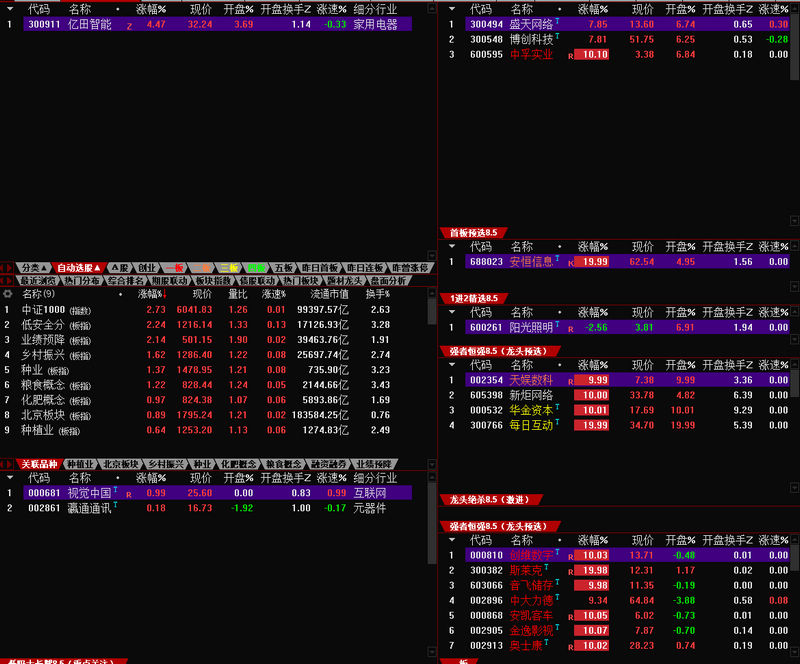
Task: Click the R marker on the 视觉中国 row
Action: coord(129,495)
